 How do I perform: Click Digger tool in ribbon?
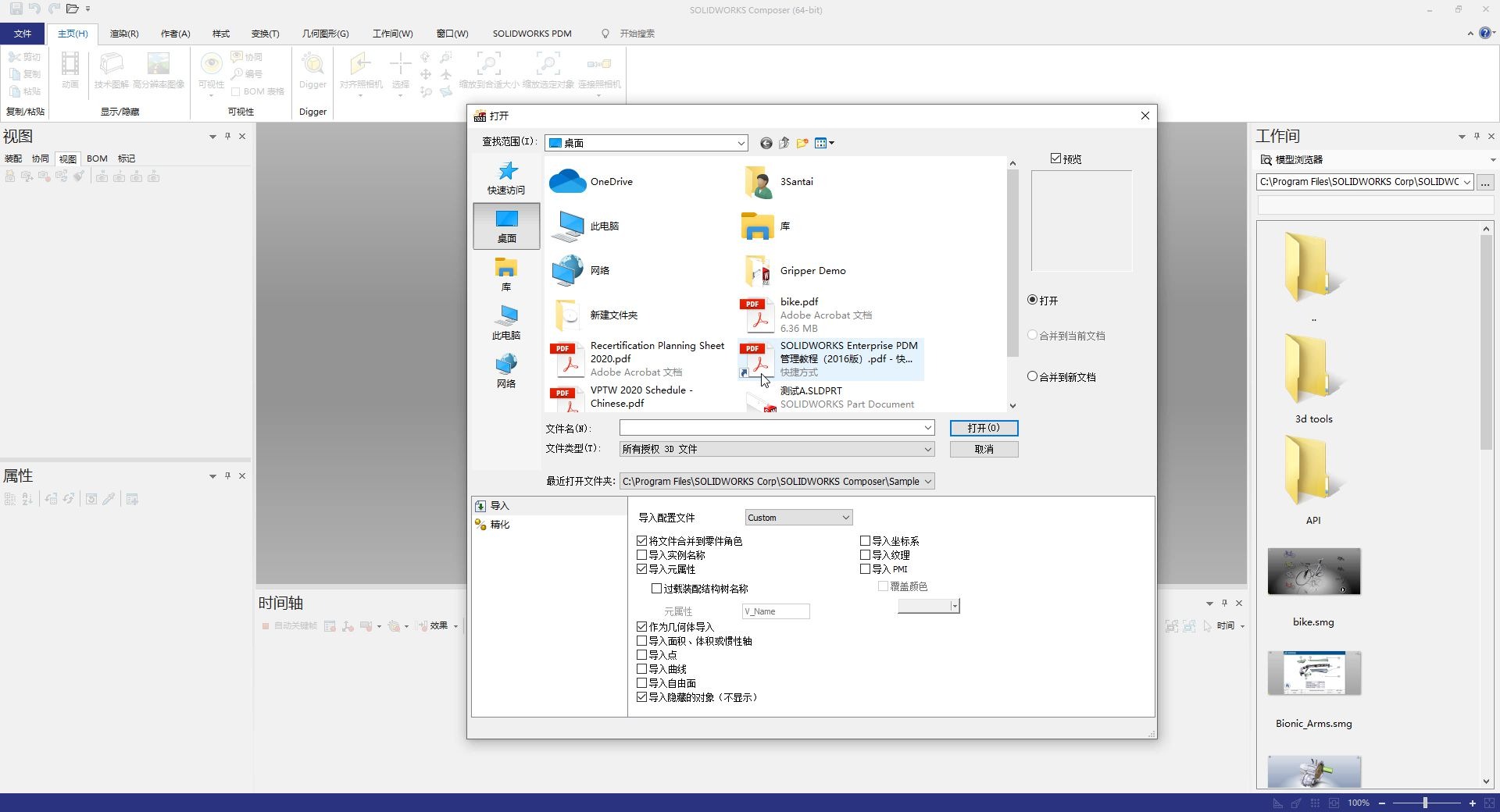(x=312, y=71)
